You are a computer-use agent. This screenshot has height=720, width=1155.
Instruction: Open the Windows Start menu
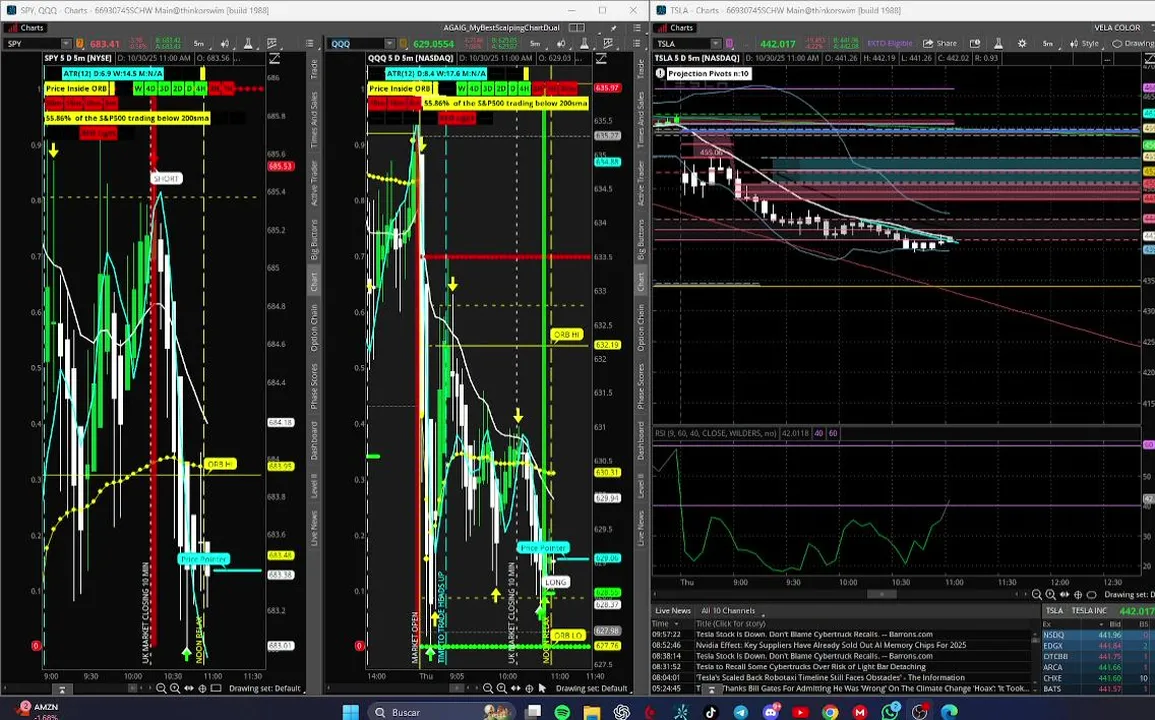351,712
